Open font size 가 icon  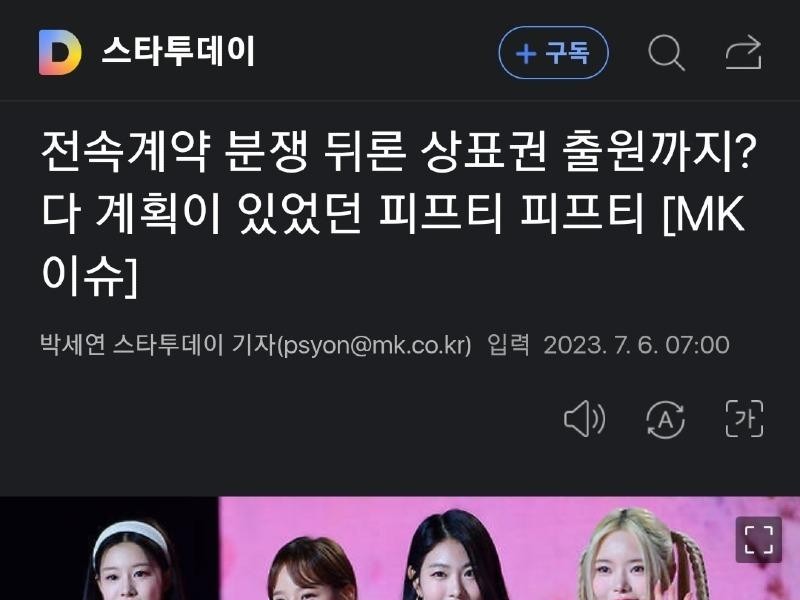[744, 419]
